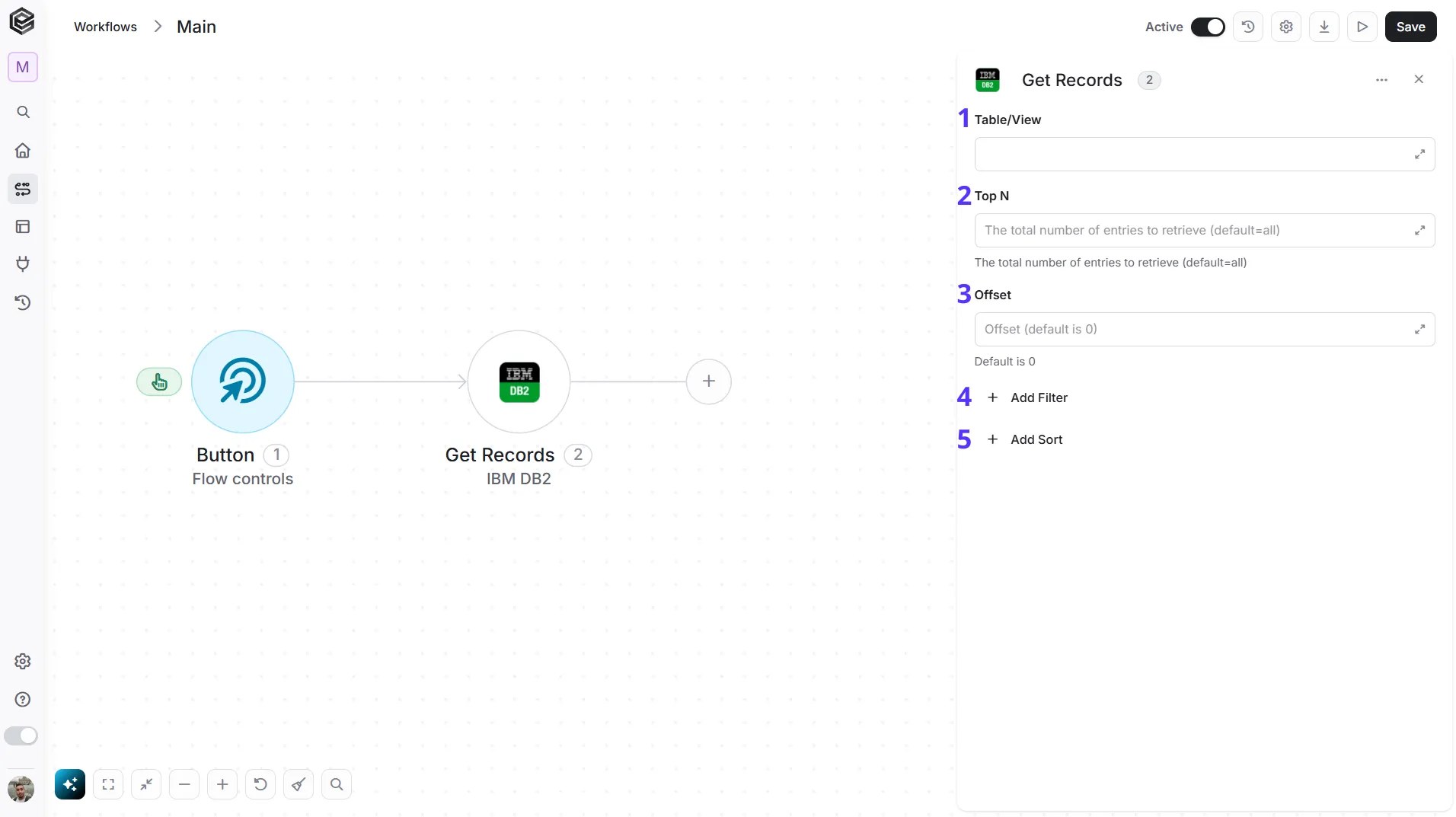Open workflow settings gear in top toolbar
1456x817 pixels.
coord(1286,27)
